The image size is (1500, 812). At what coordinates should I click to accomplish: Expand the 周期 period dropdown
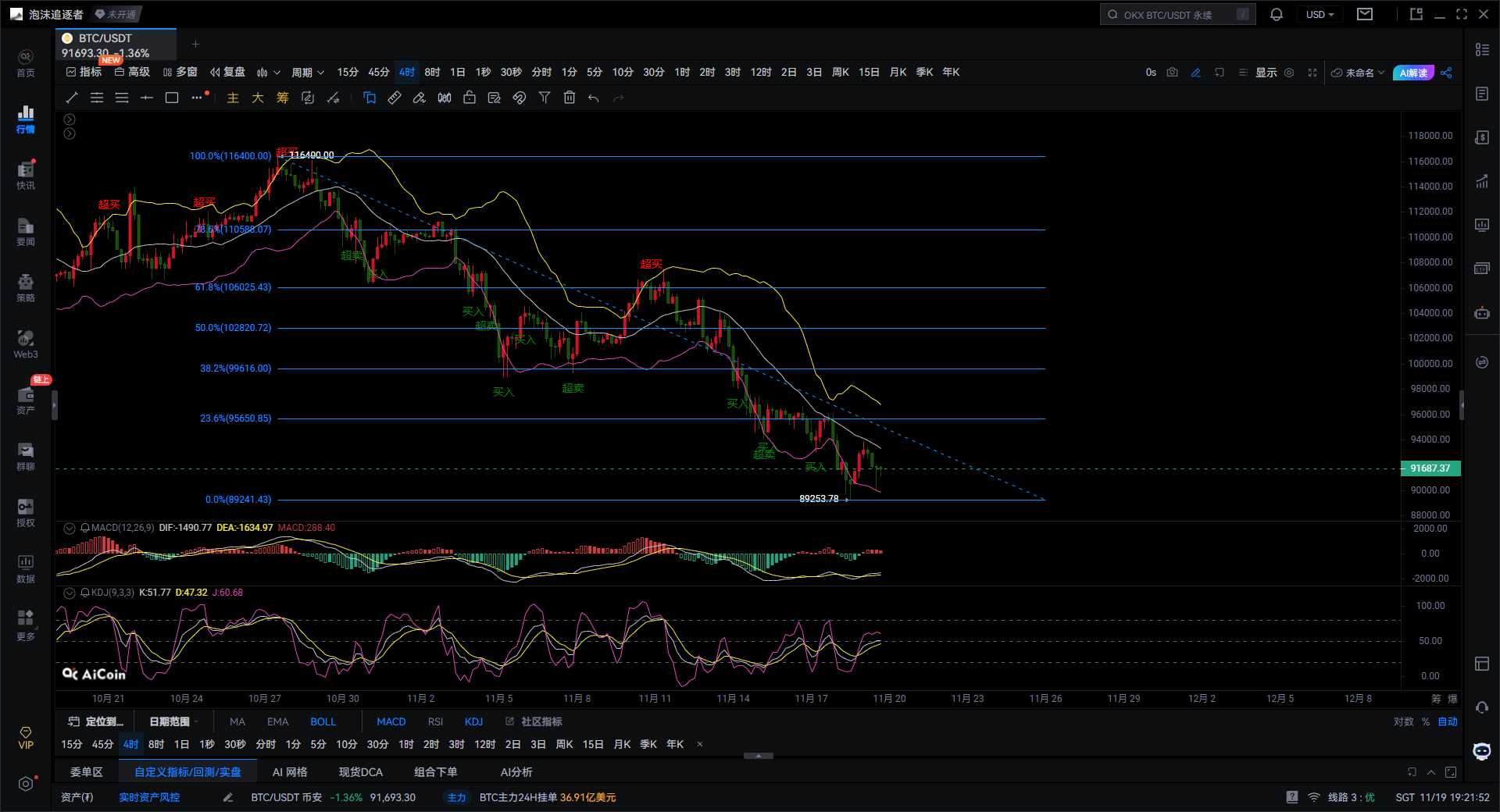coord(307,73)
